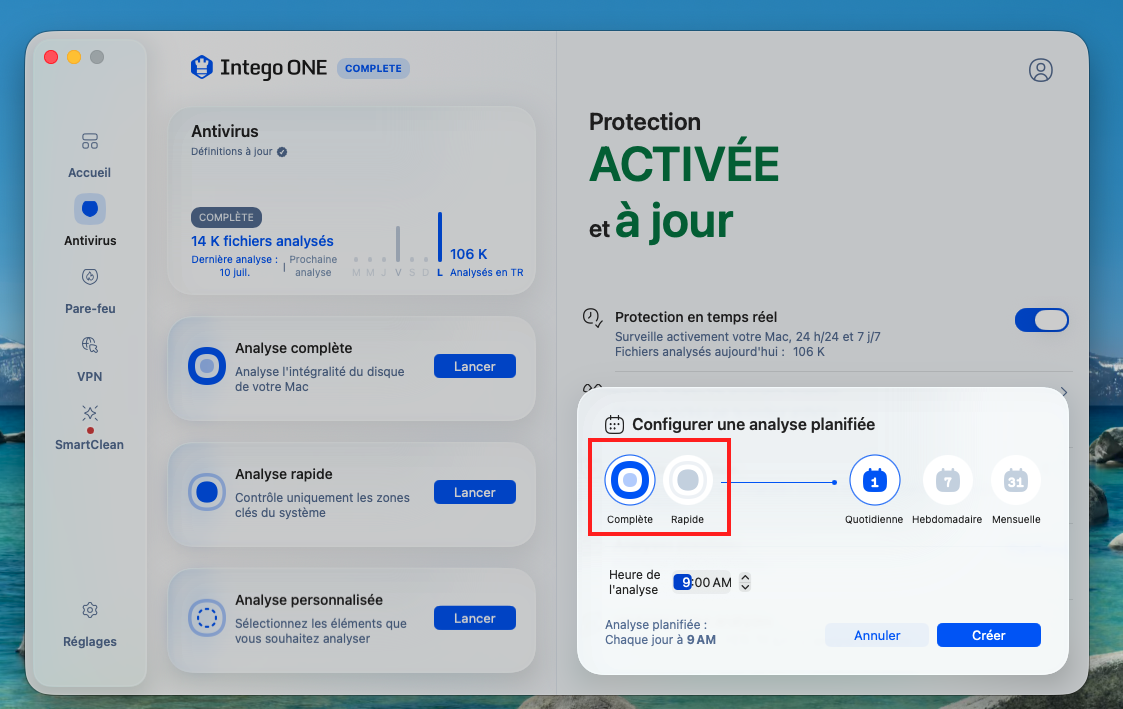
Task: Click the Dernière analyse : 10 juil. text
Action: [x=234, y=266]
